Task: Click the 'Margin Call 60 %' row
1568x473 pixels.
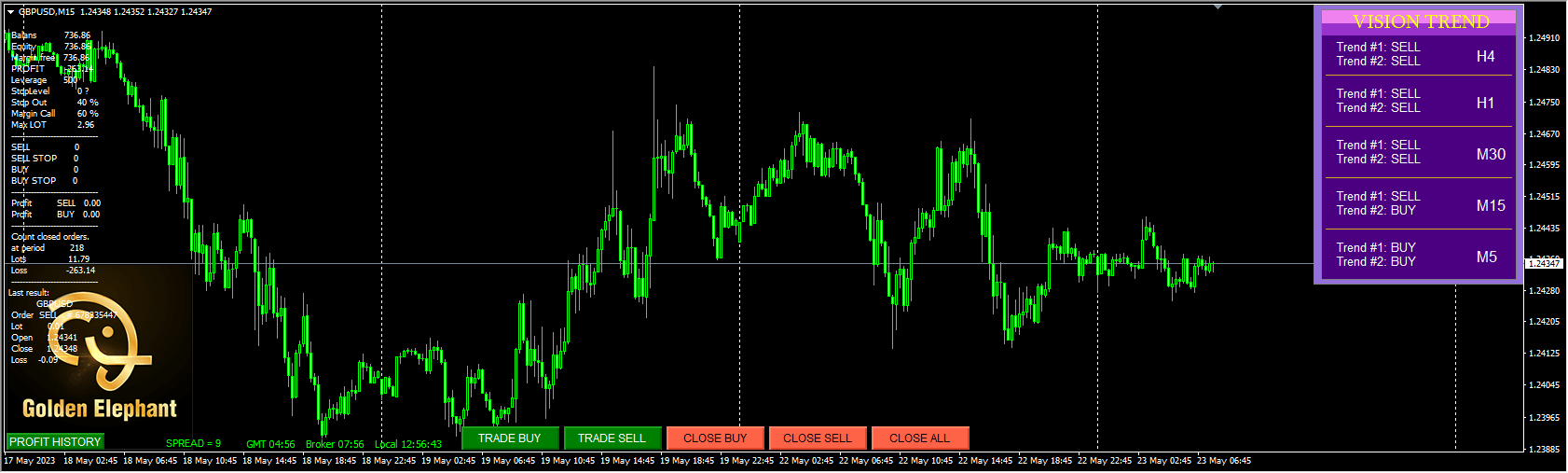Action: (x=54, y=114)
